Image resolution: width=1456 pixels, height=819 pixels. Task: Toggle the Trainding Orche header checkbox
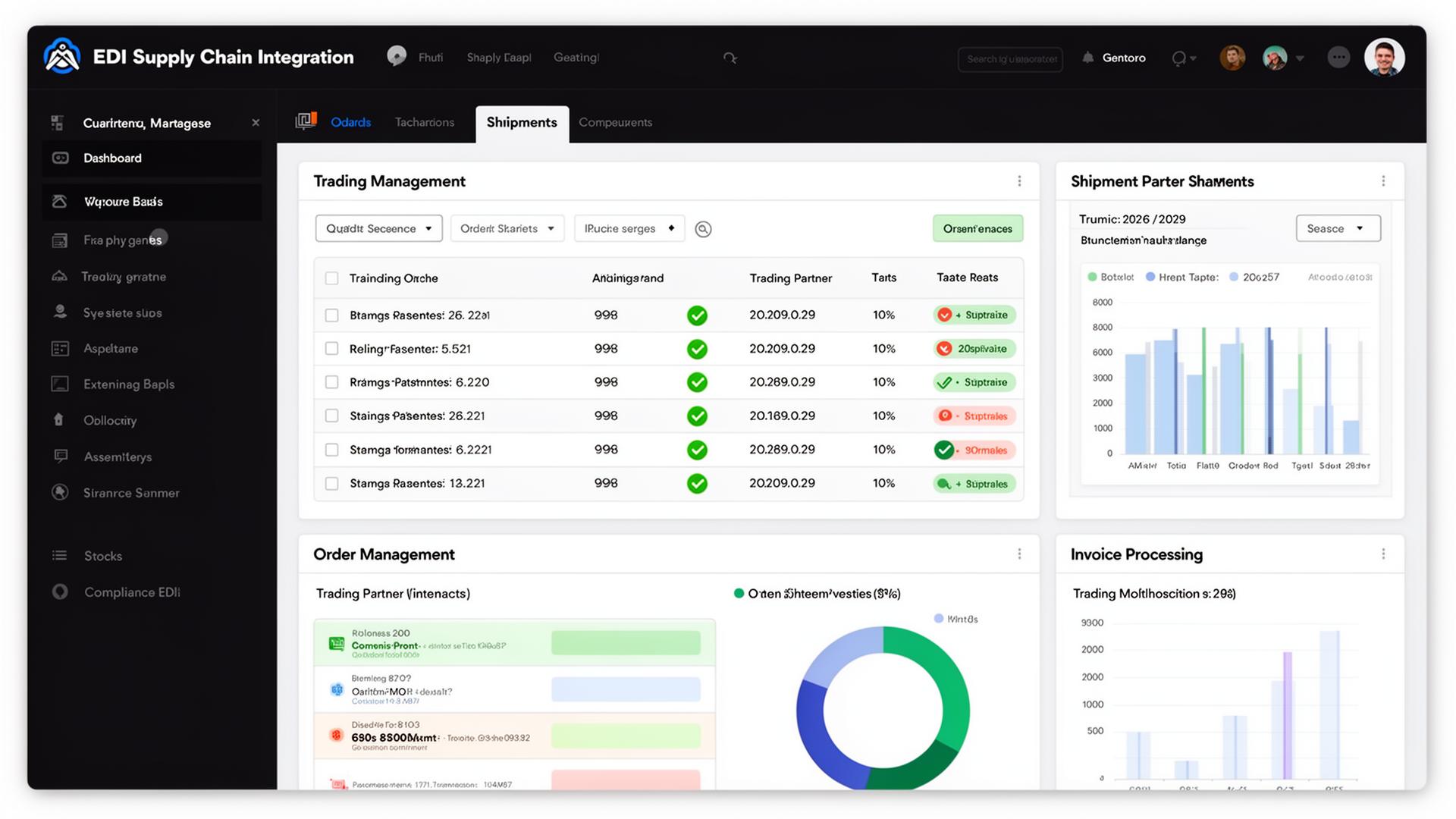[331, 278]
